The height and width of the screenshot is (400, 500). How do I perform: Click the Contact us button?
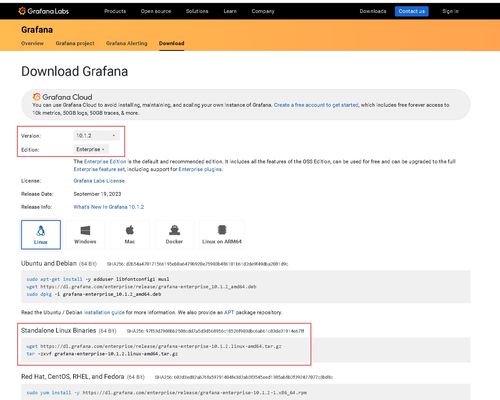pos(412,11)
